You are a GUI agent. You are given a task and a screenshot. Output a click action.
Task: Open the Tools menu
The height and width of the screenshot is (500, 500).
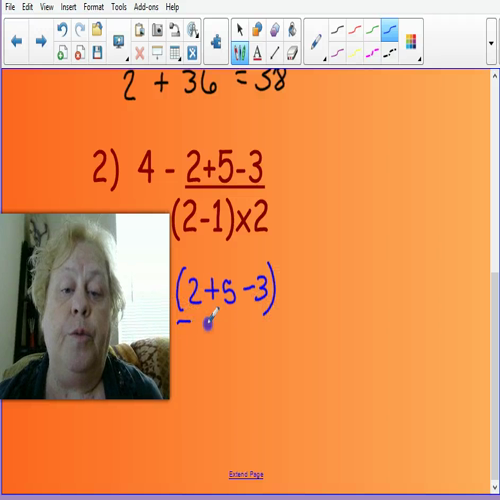(119, 7)
